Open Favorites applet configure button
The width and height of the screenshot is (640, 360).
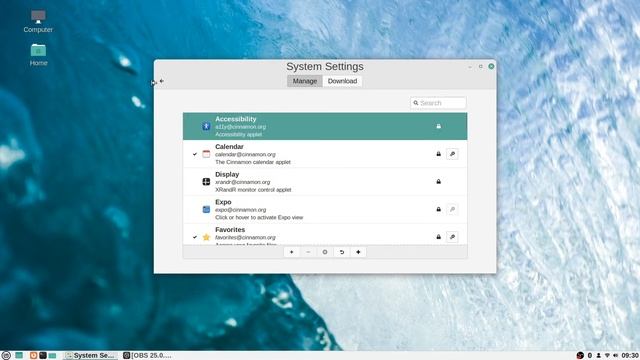tap(452, 237)
